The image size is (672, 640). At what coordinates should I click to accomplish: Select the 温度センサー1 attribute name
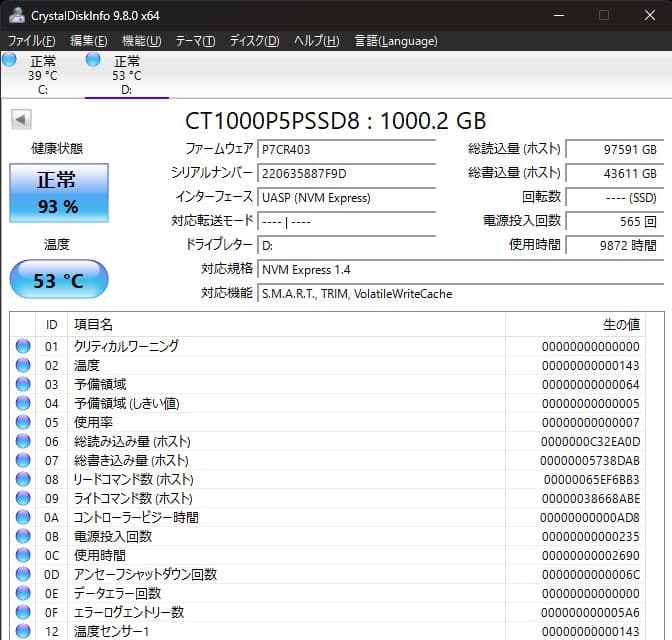(111, 631)
